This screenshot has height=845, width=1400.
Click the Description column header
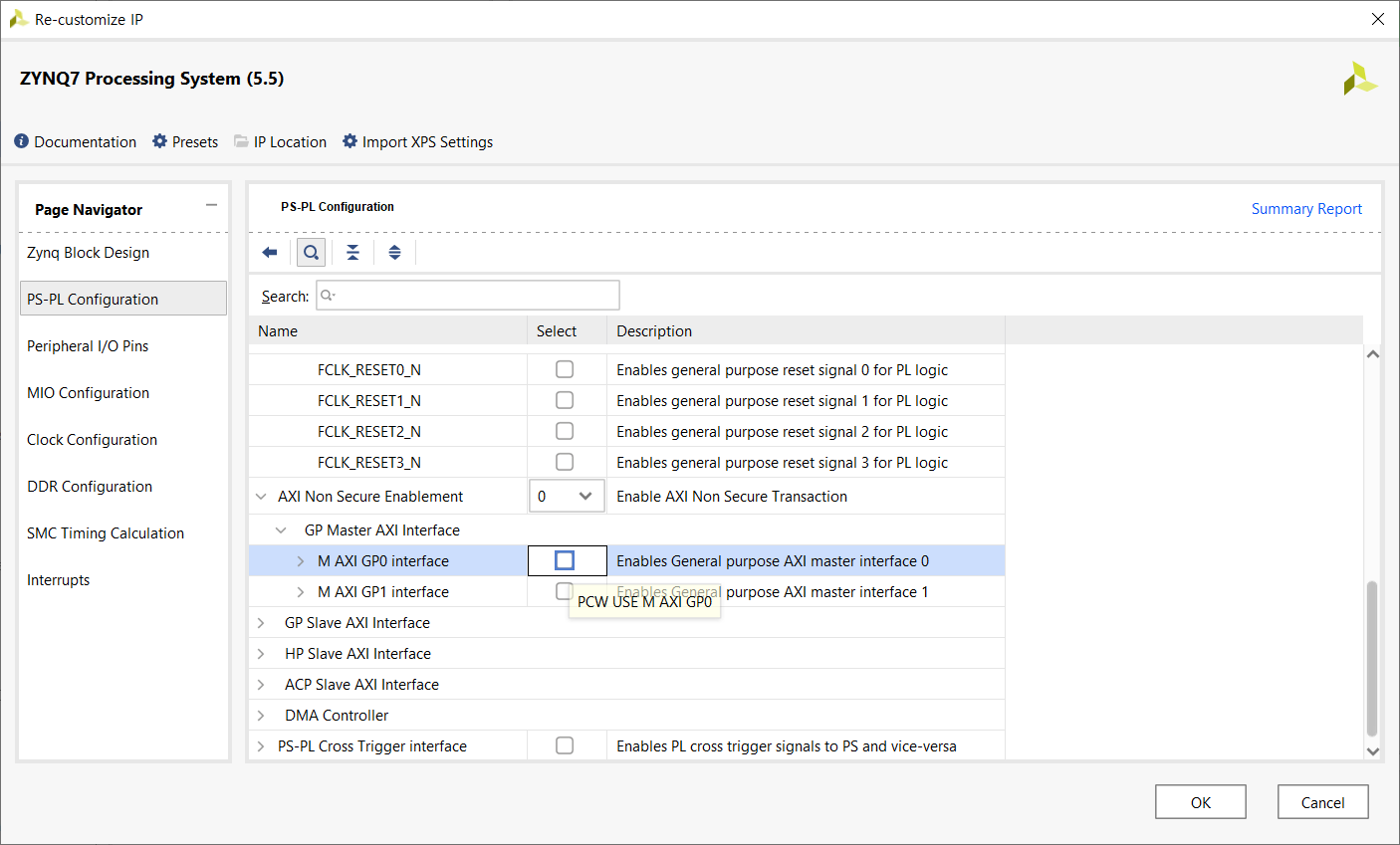806,330
